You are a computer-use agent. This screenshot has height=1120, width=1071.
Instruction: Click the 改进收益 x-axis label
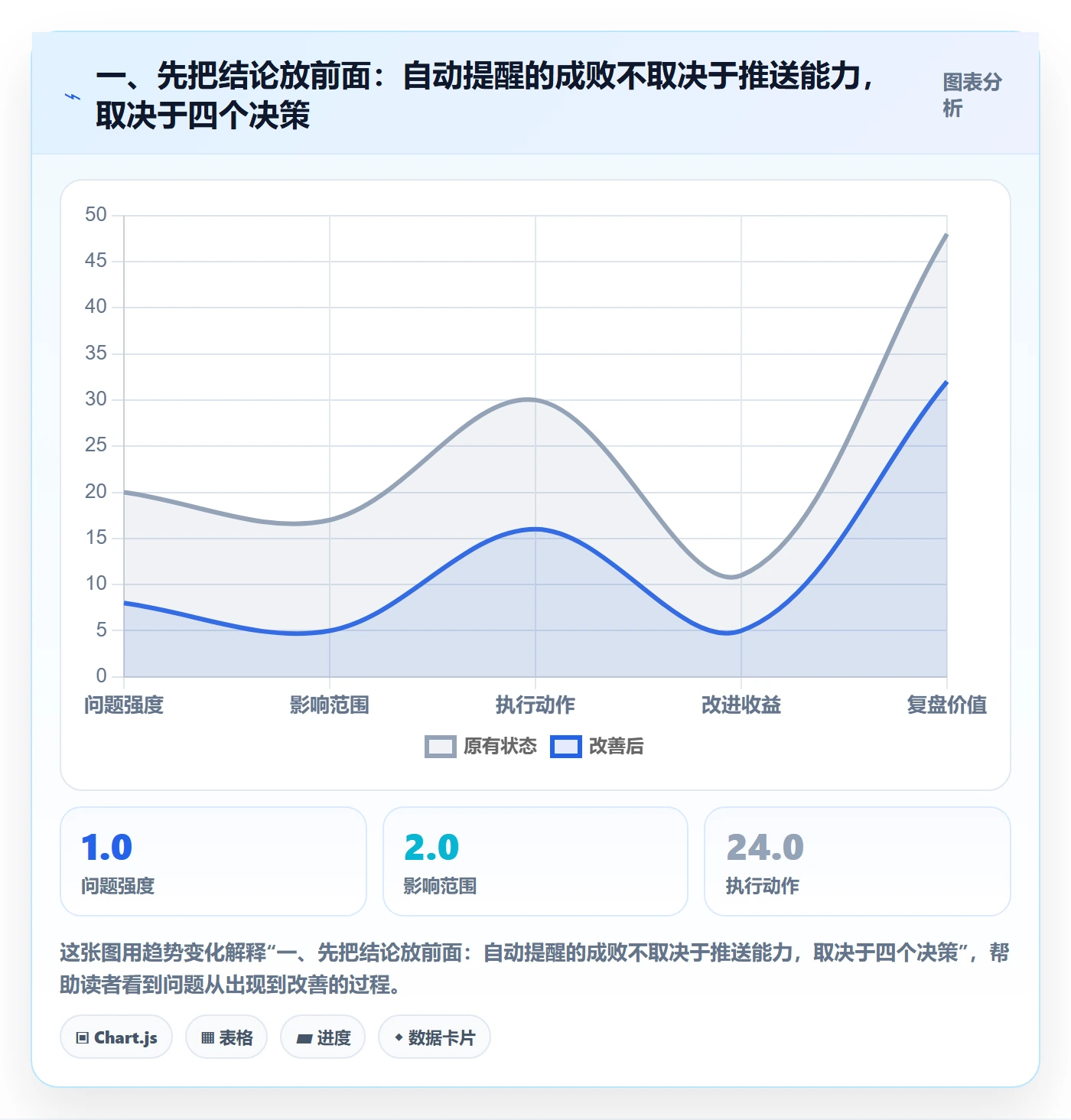(x=741, y=705)
